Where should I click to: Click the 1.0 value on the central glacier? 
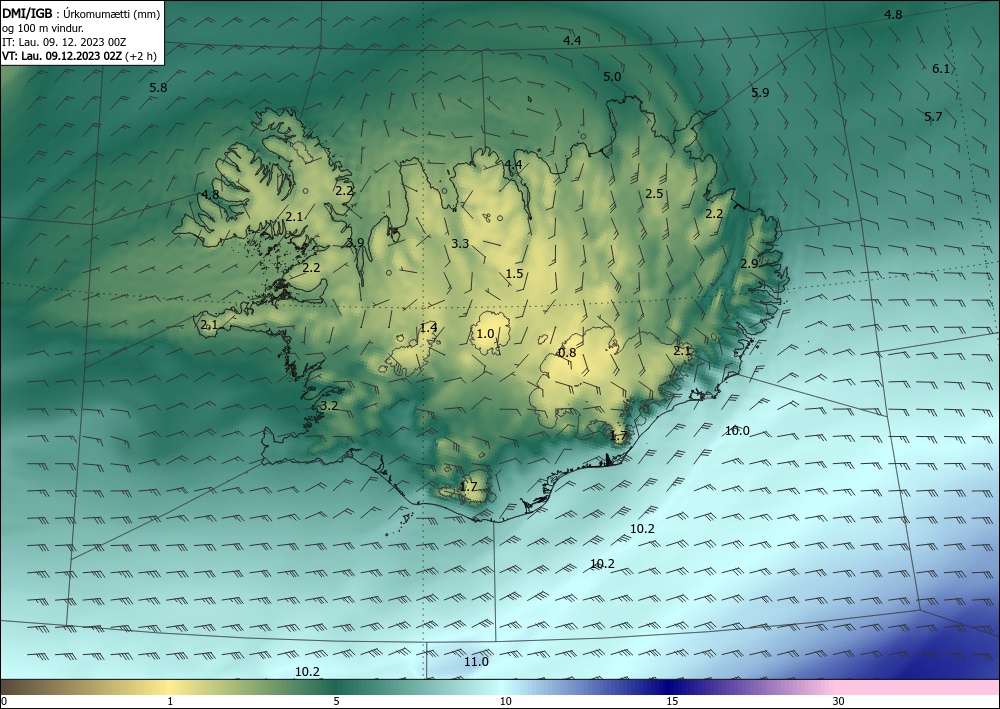(485, 333)
